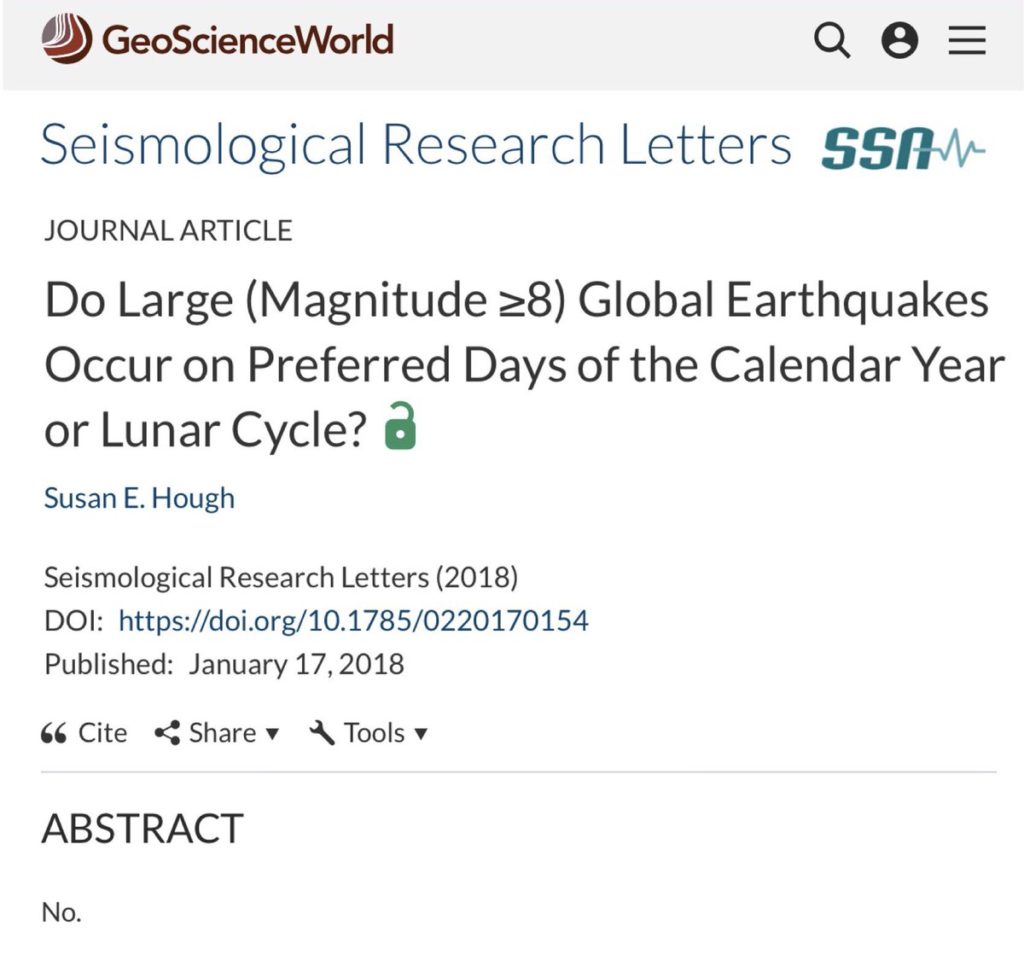This screenshot has height=961, width=1024.
Task: Open Seismological Research Letters journal header link
Action: pyautogui.click(x=416, y=145)
